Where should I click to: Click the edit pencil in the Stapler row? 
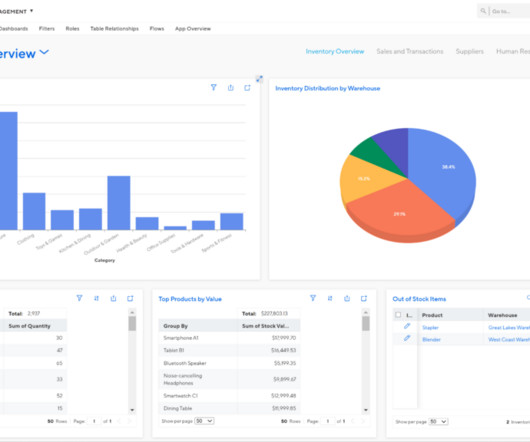pyautogui.click(x=407, y=326)
